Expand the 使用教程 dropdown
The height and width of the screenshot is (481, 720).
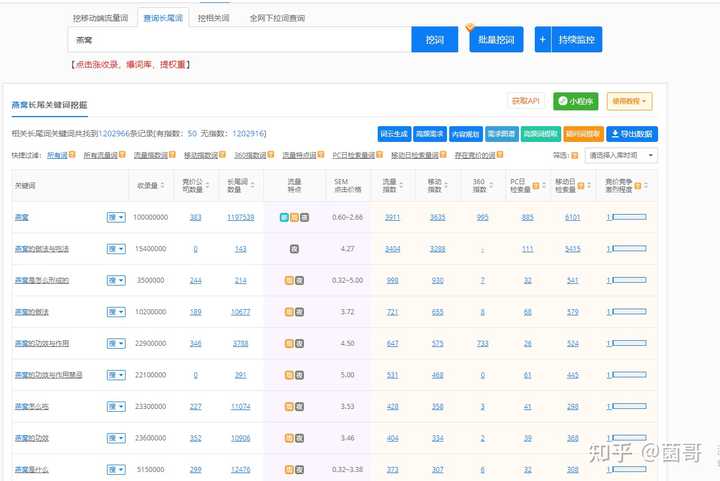[629, 101]
